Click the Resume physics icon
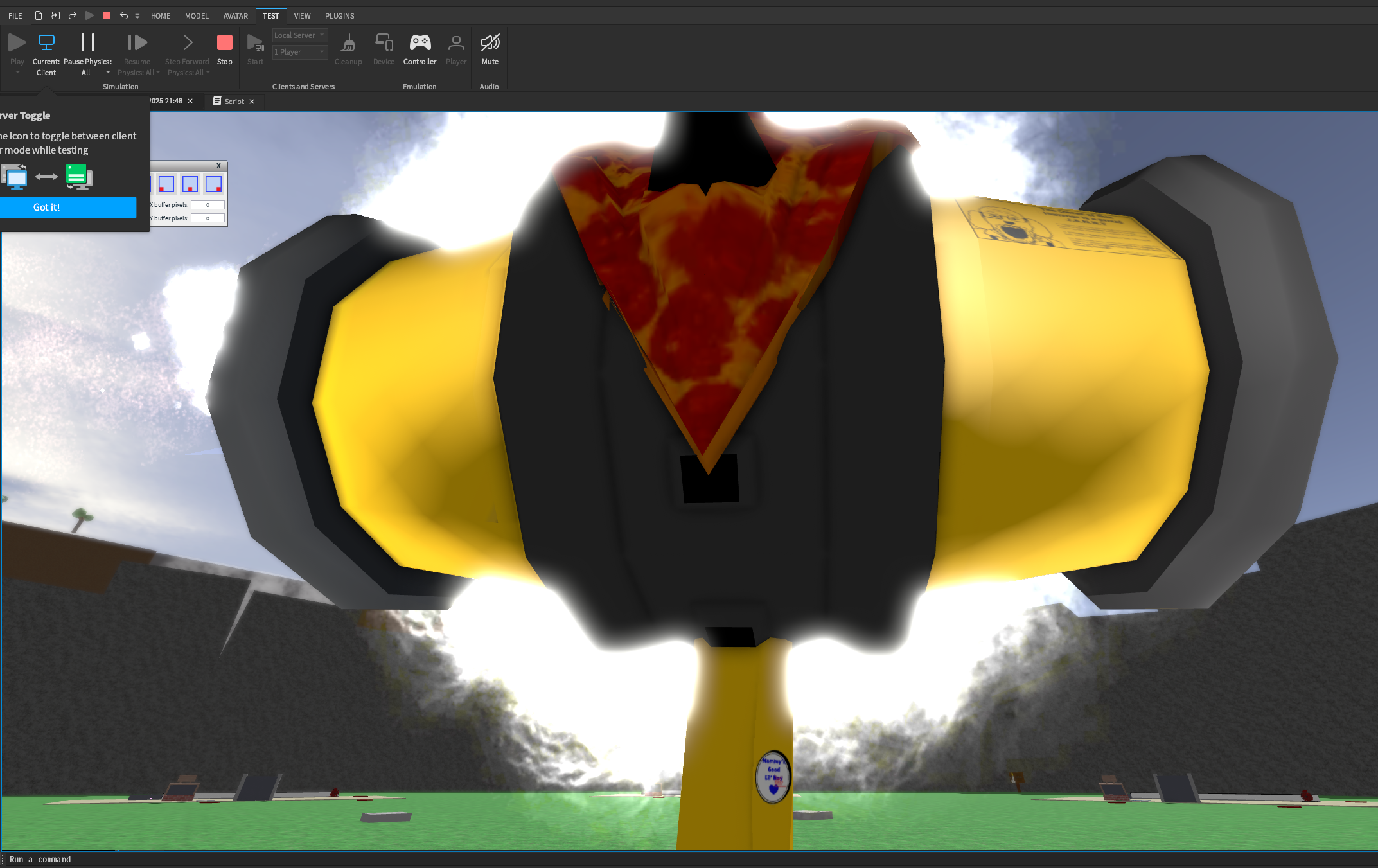 [137, 42]
